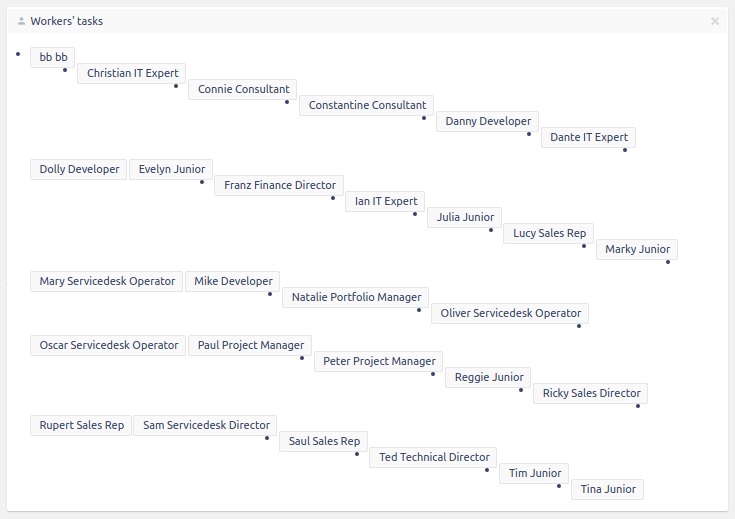Click Oliver Servicedesk Operator

pos(511,313)
